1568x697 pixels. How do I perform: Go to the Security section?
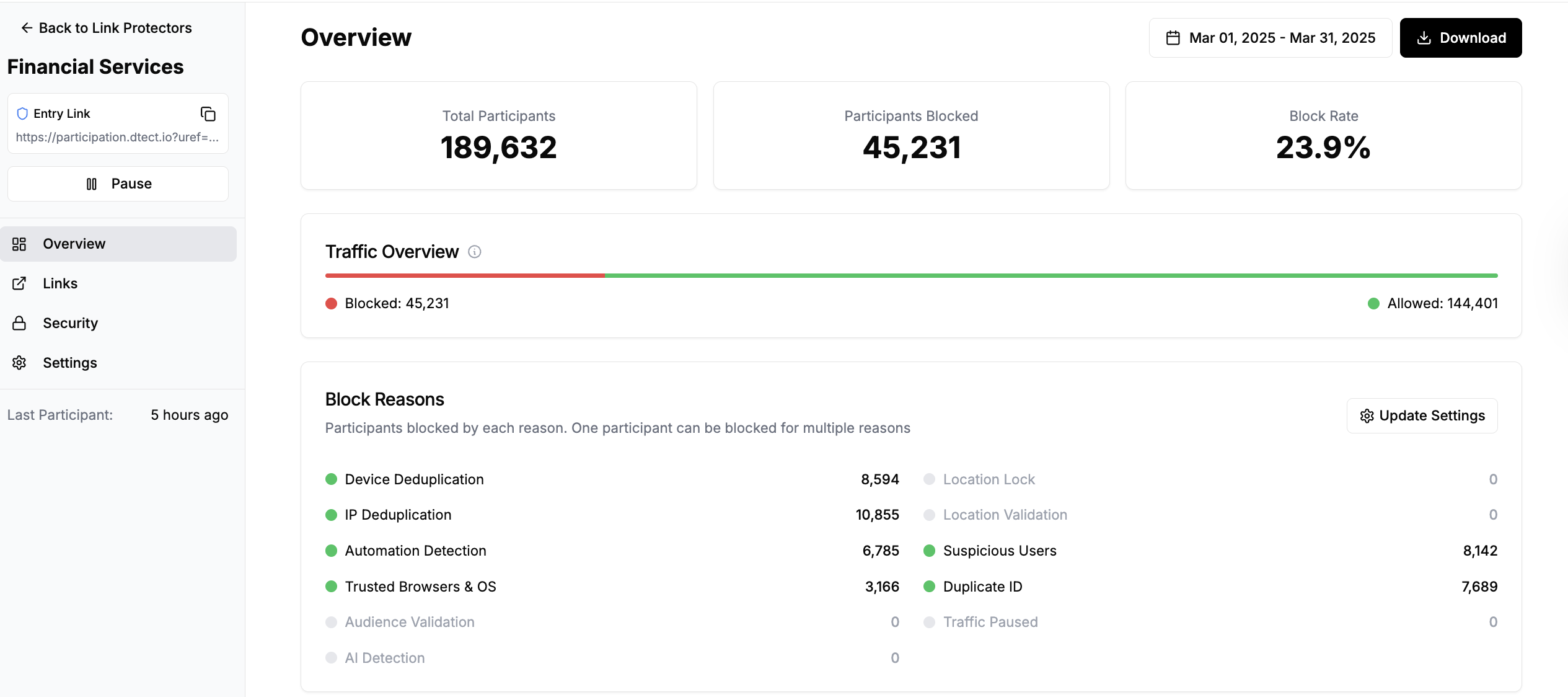[70, 323]
